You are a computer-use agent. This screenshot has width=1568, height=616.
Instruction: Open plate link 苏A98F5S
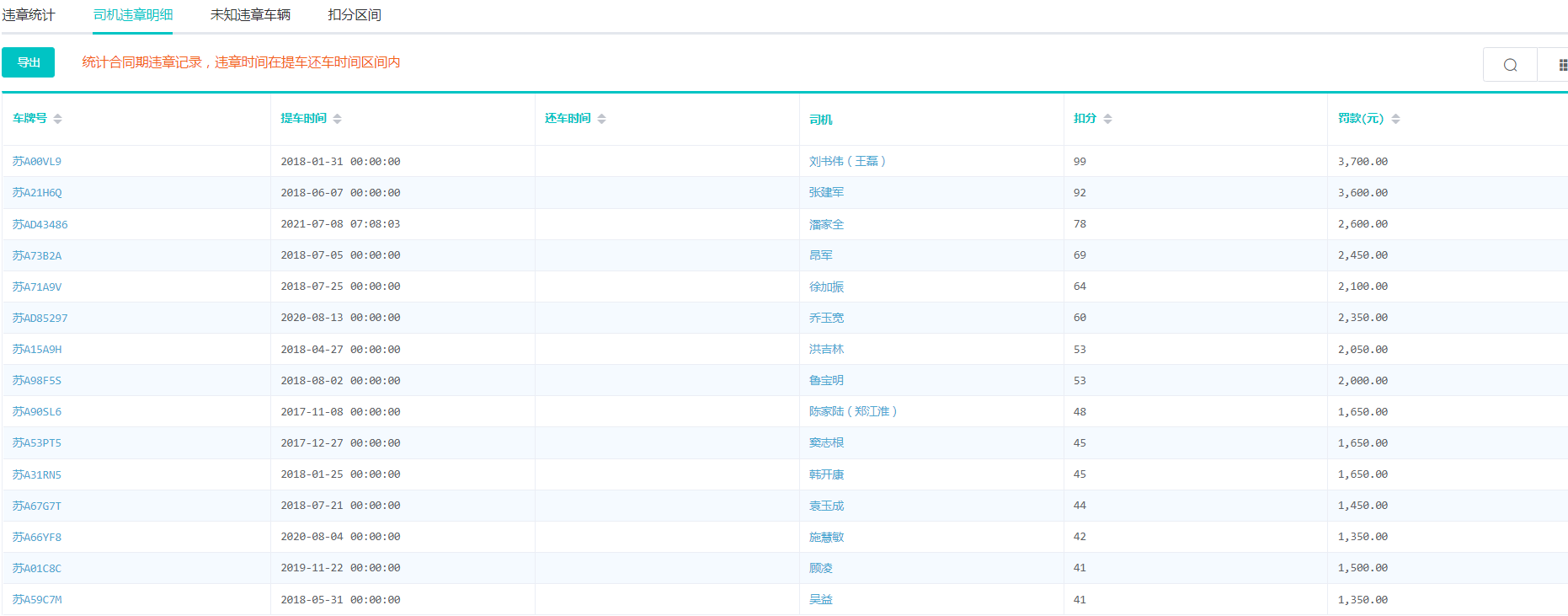pyautogui.click(x=37, y=380)
